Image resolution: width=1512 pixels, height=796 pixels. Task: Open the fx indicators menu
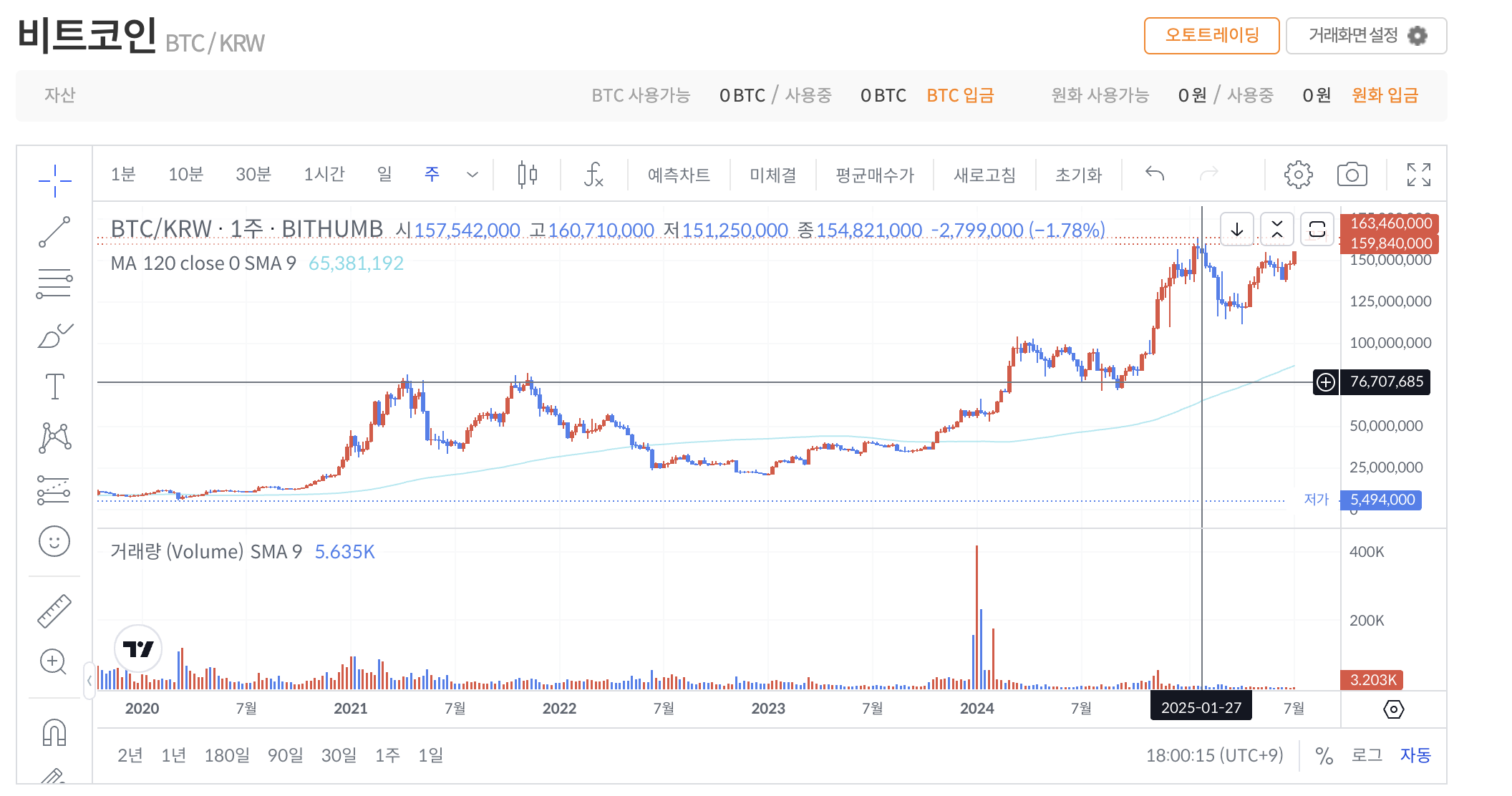coord(593,175)
